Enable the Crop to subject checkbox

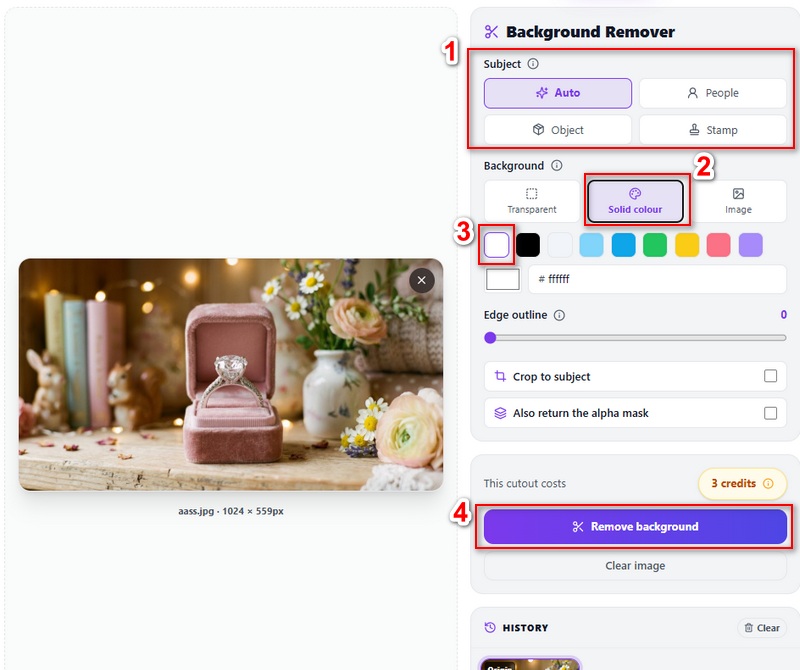tap(770, 376)
